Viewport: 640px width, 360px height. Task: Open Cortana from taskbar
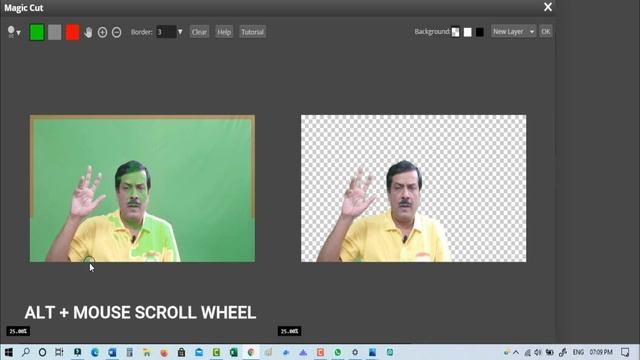point(42,352)
